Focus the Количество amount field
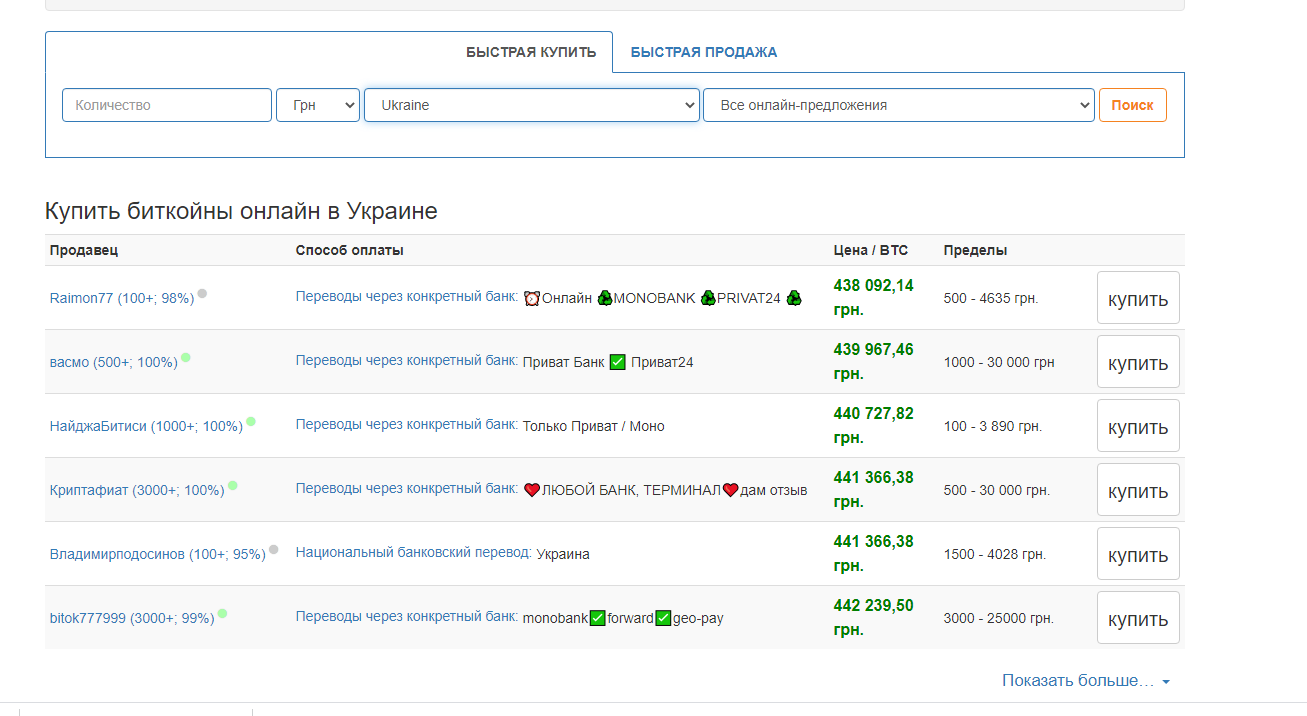 167,105
